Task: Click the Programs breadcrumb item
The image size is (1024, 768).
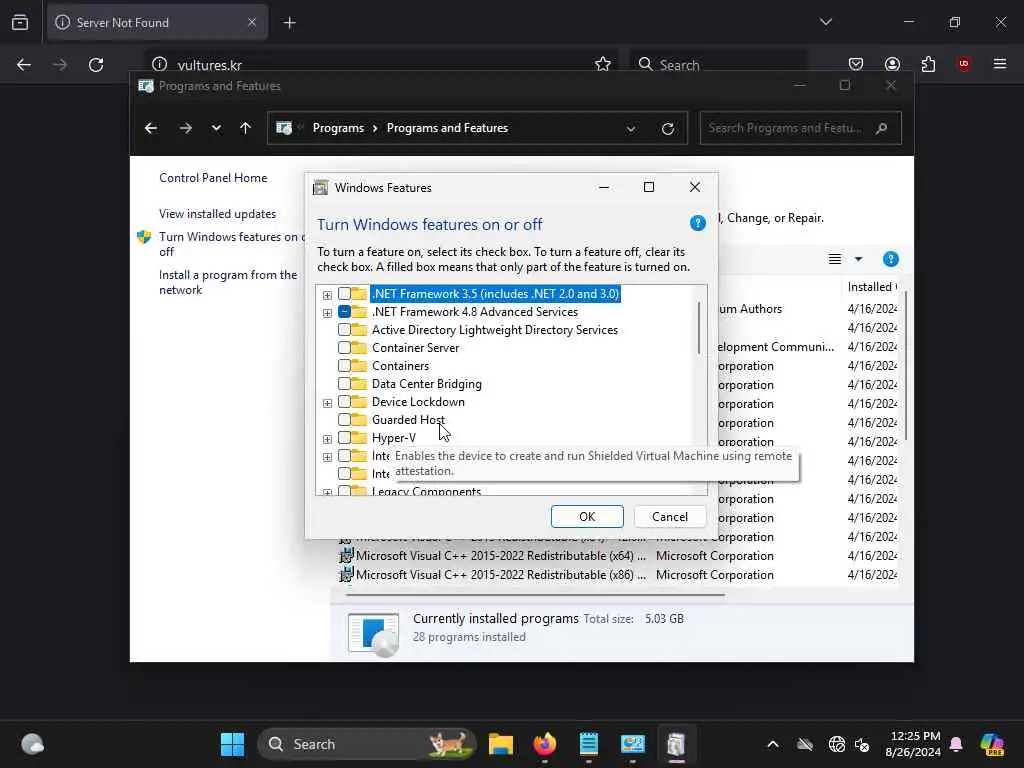Action: click(x=338, y=128)
